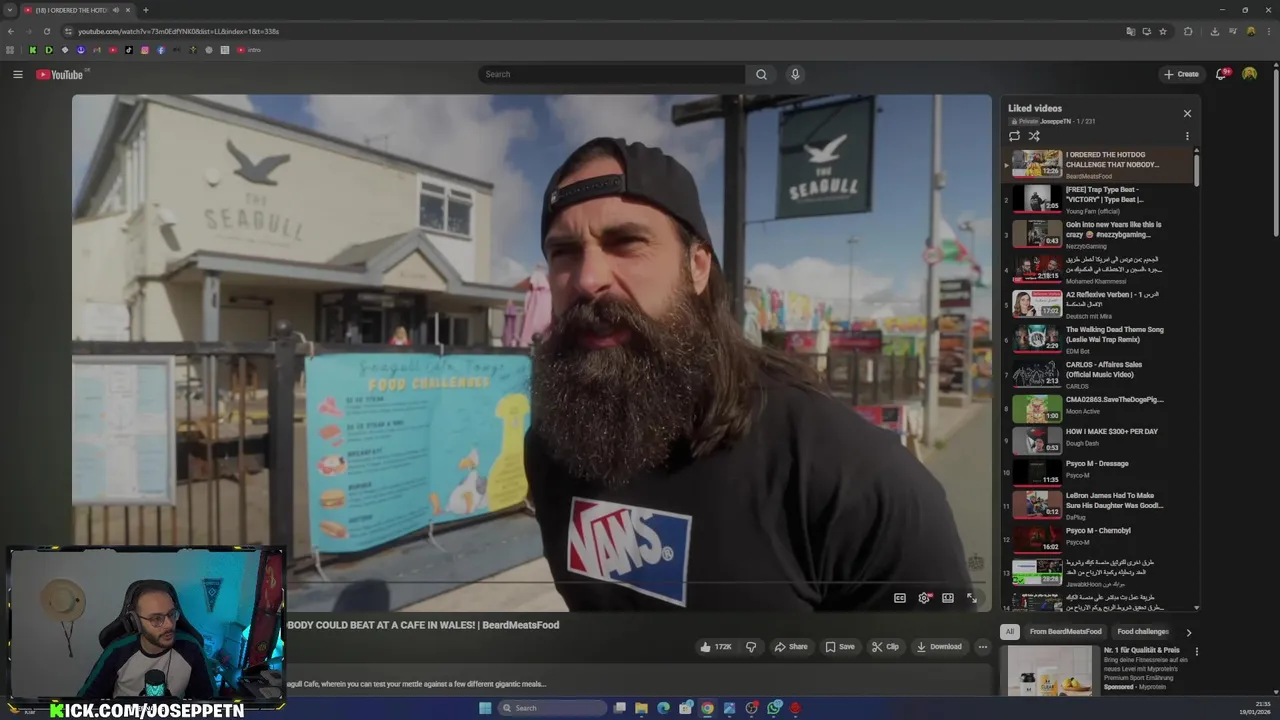Screen dimensions: 1280x720
Task: Open the YouTube guide hamburger menu
Action: pyautogui.click(x=17, y=74)
